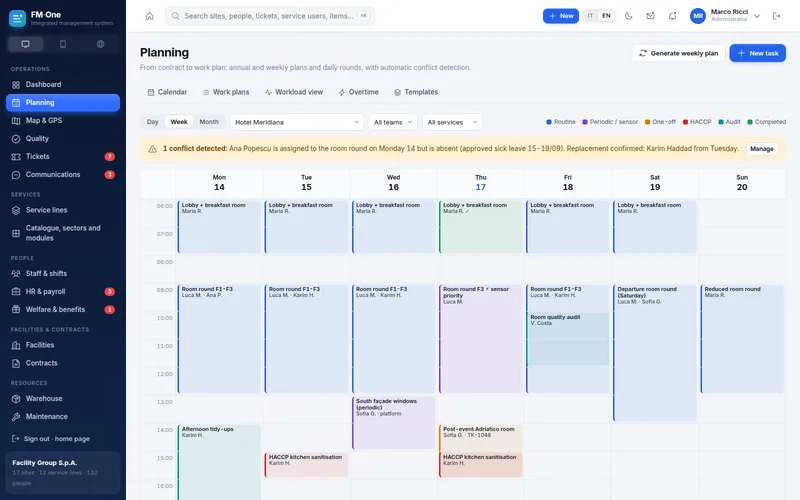
Task: Open Sunday Reduced room round task
Action: coord(742,339)
